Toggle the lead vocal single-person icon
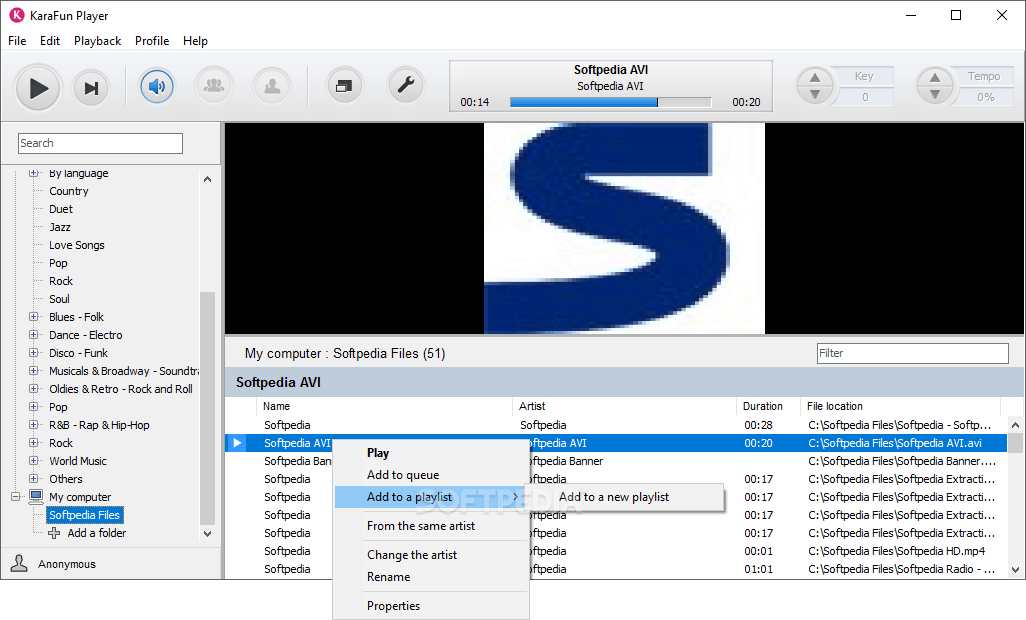1026x620 pixels. [x=272, y=86]
